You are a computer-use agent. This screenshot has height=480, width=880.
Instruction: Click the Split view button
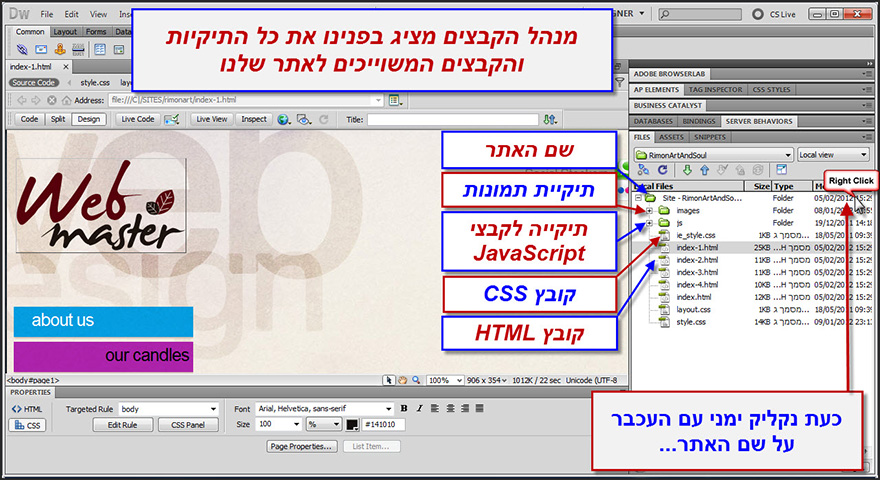point(58,119)
